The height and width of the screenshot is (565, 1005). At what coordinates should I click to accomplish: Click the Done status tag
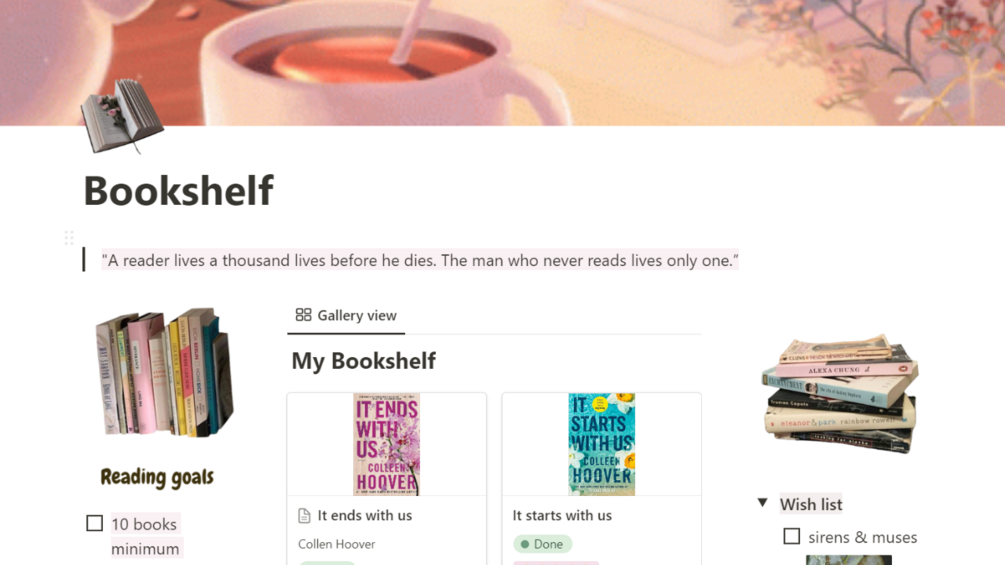[x=542, y=544]
